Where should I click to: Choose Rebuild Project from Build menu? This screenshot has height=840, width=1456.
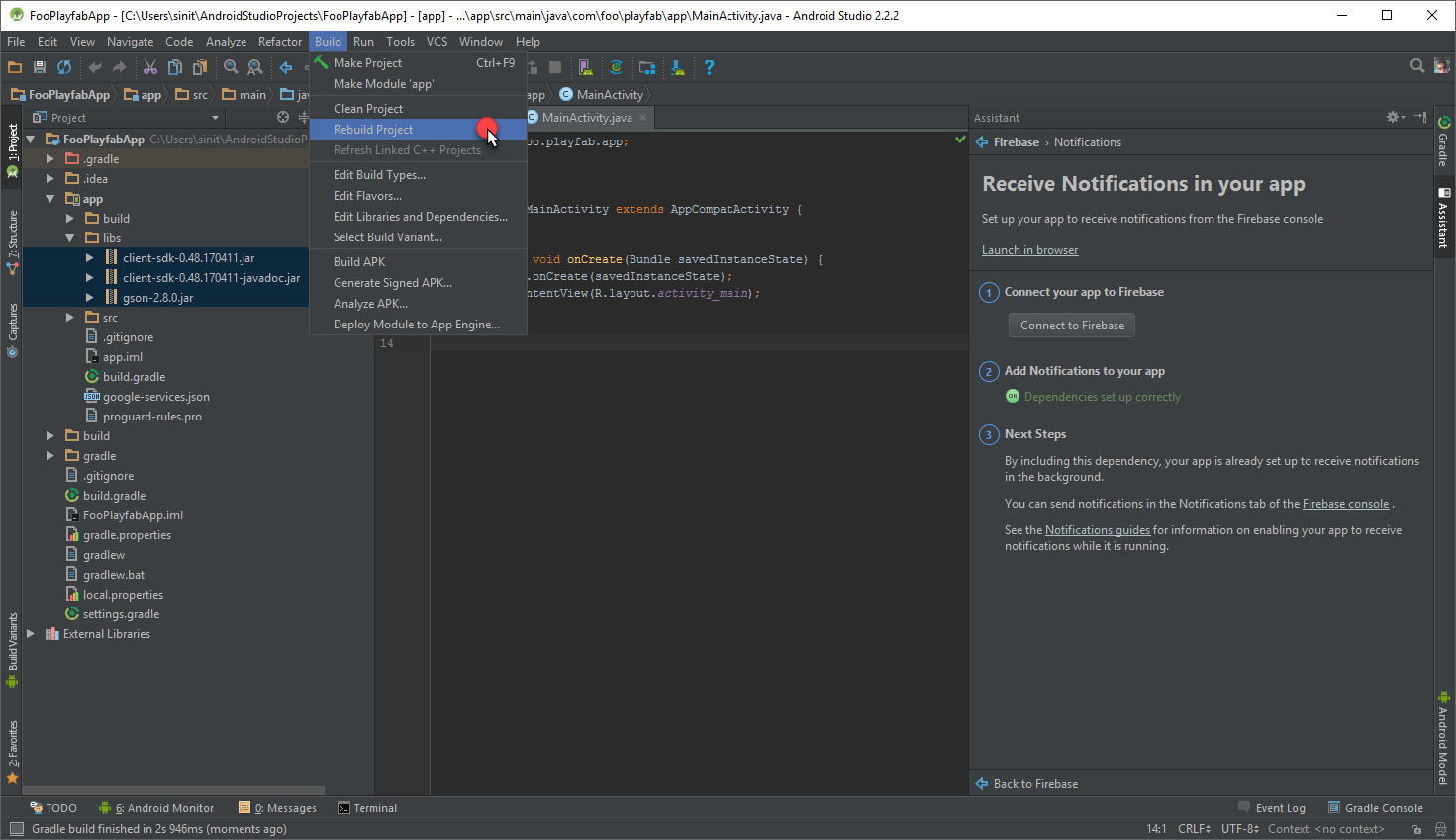point(418,130)
